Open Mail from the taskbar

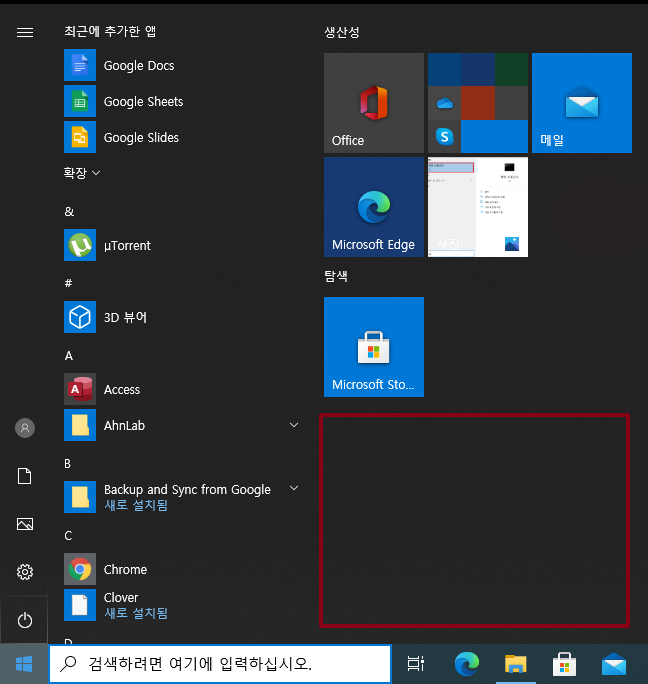tap(614, 664)
